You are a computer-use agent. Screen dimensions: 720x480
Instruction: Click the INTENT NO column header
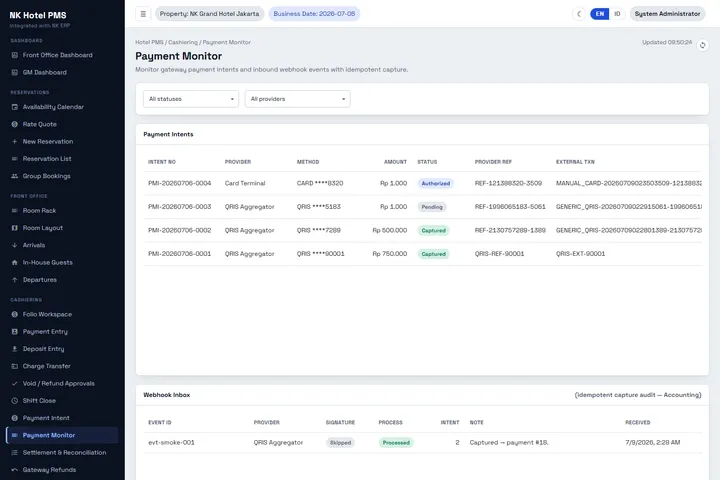[162, 162]
